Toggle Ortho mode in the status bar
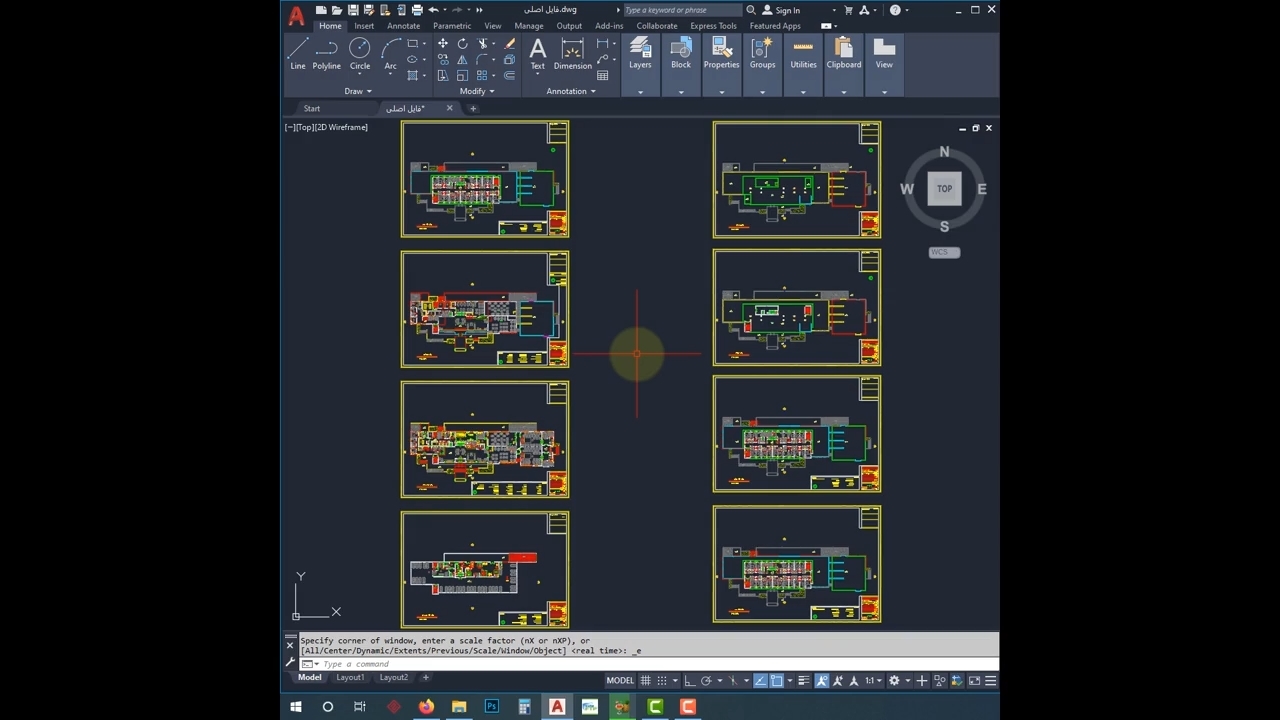This screenshot has width=1280, height=720. (689, 681)
